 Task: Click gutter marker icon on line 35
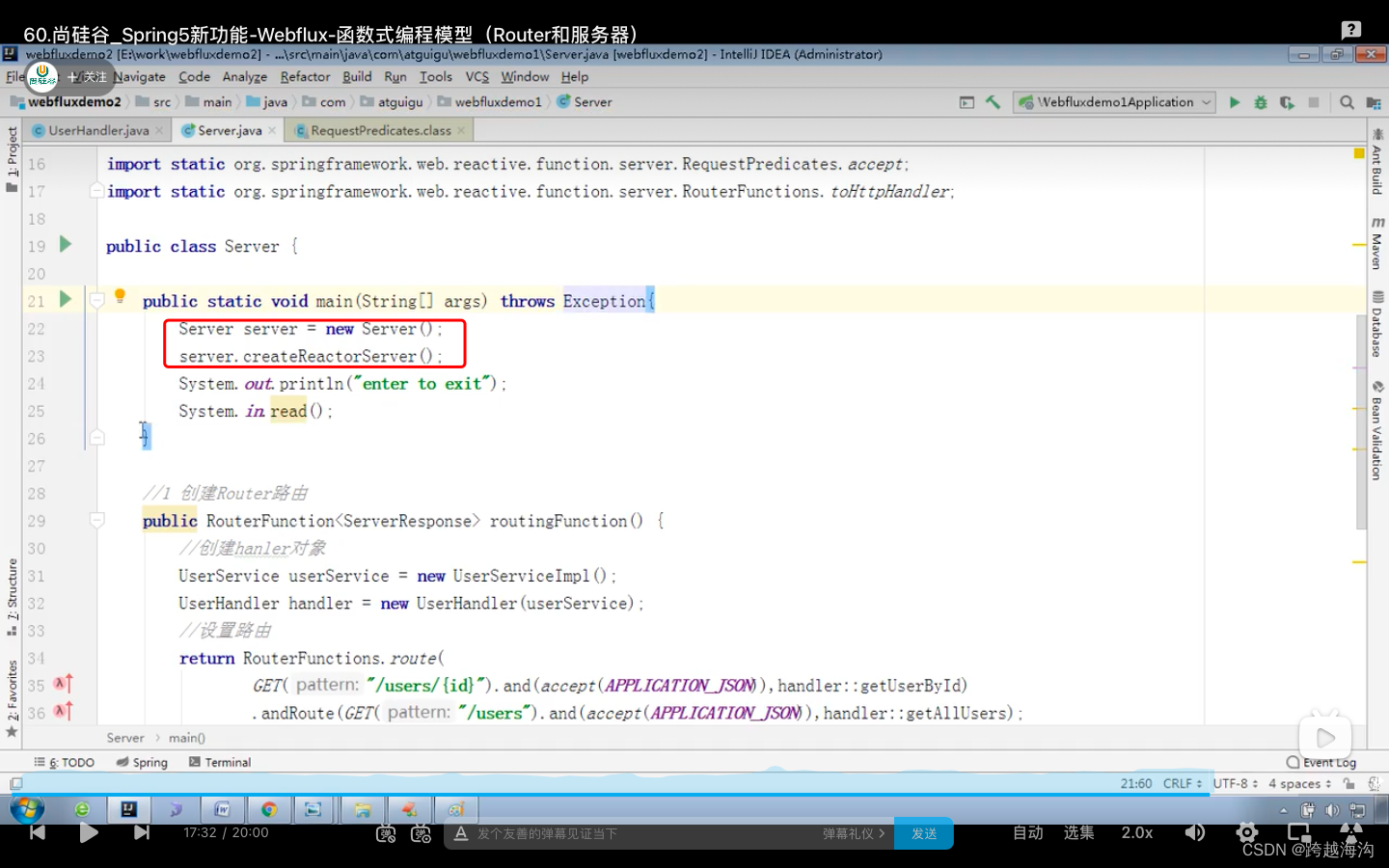(x=63, y=684)
